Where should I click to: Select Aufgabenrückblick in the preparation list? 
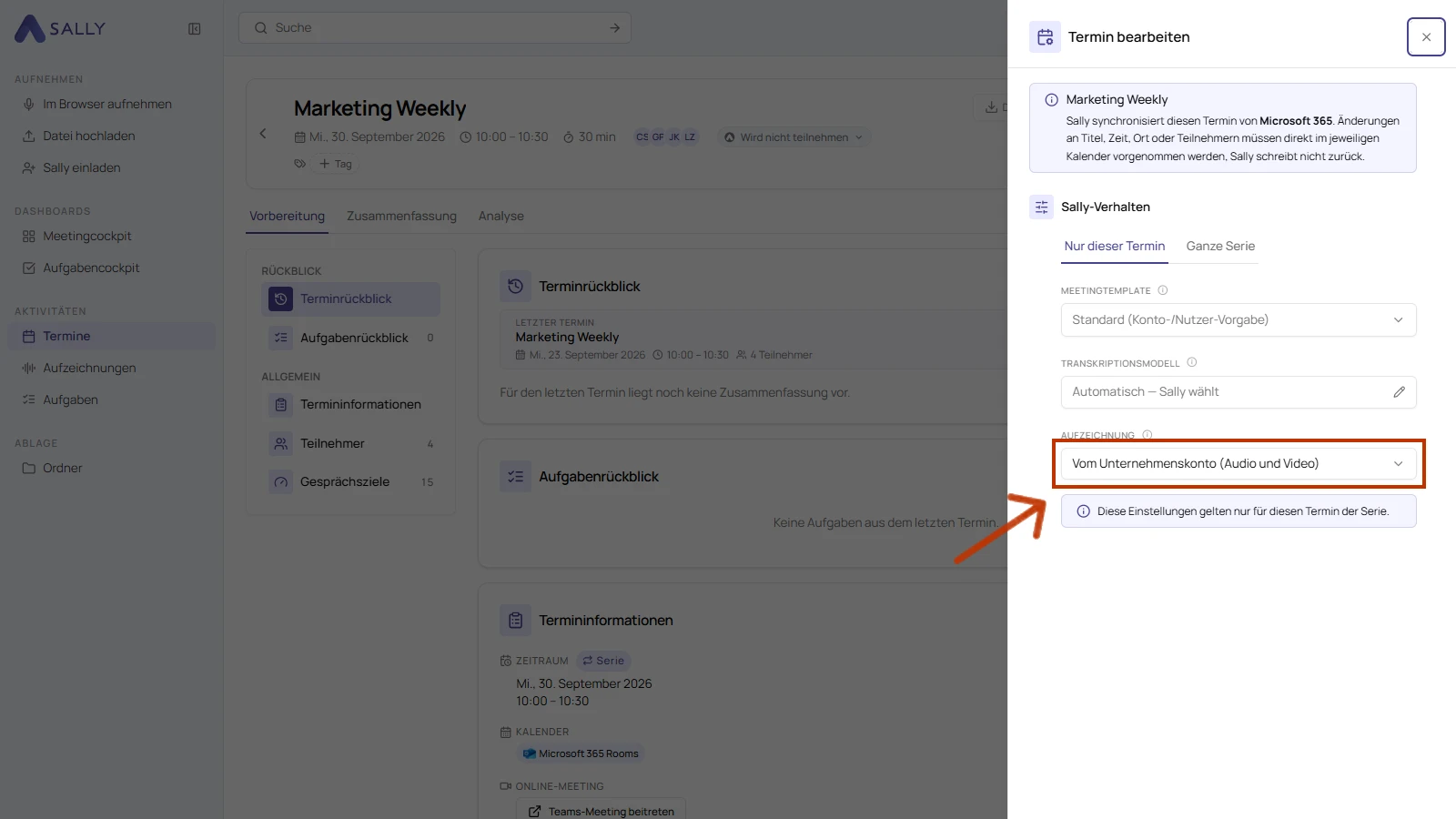(x=350, y=338)
